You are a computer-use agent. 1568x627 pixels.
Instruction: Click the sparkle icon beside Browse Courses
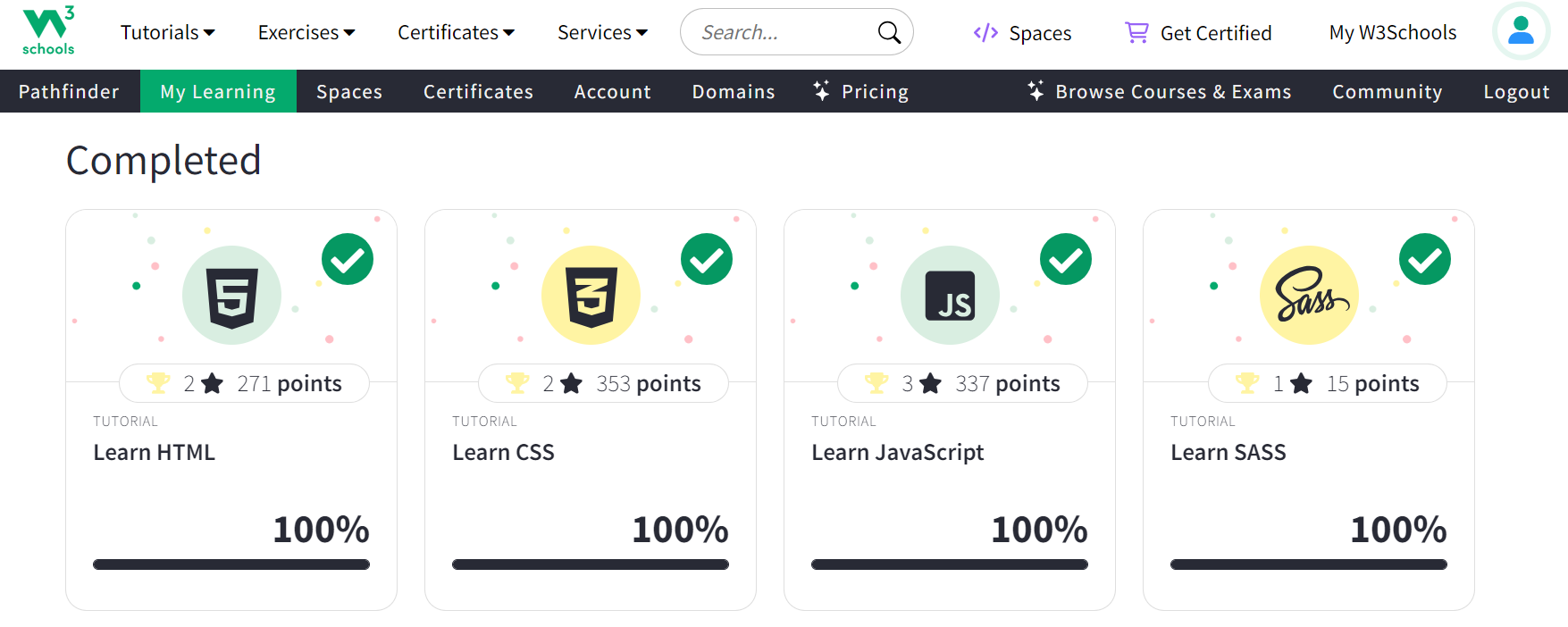coord(1036,90)
